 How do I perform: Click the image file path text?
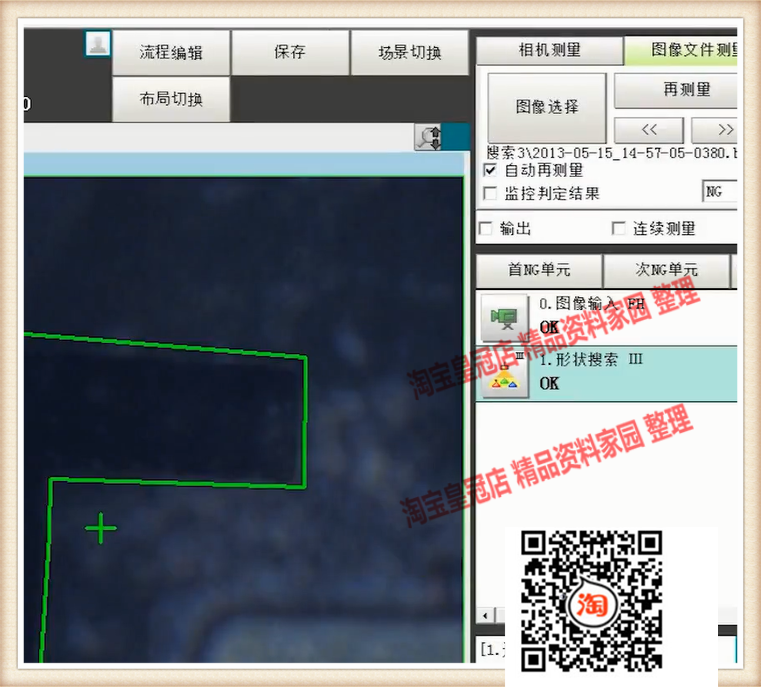(612, 153)
